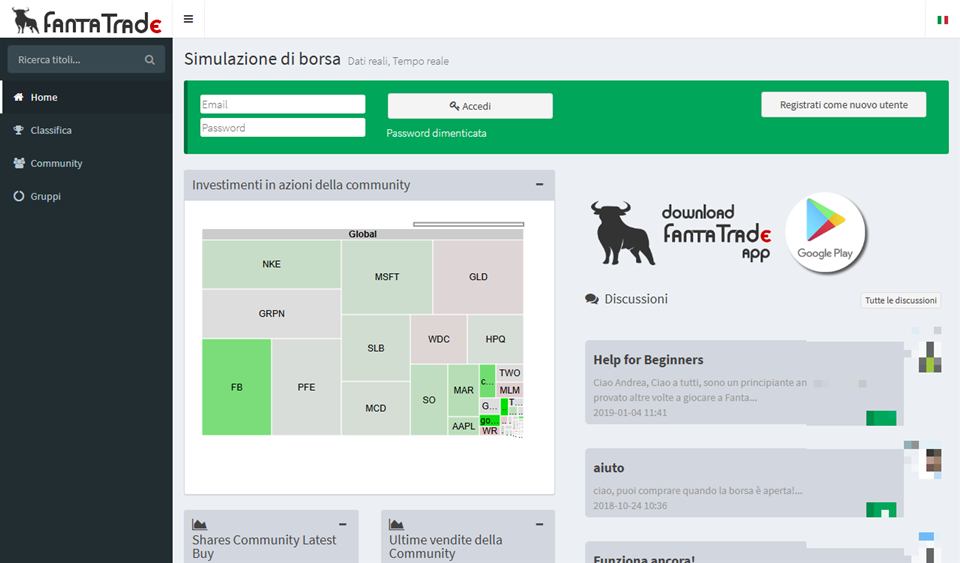Select the MCD treemap tile

[x=376, y=408]
